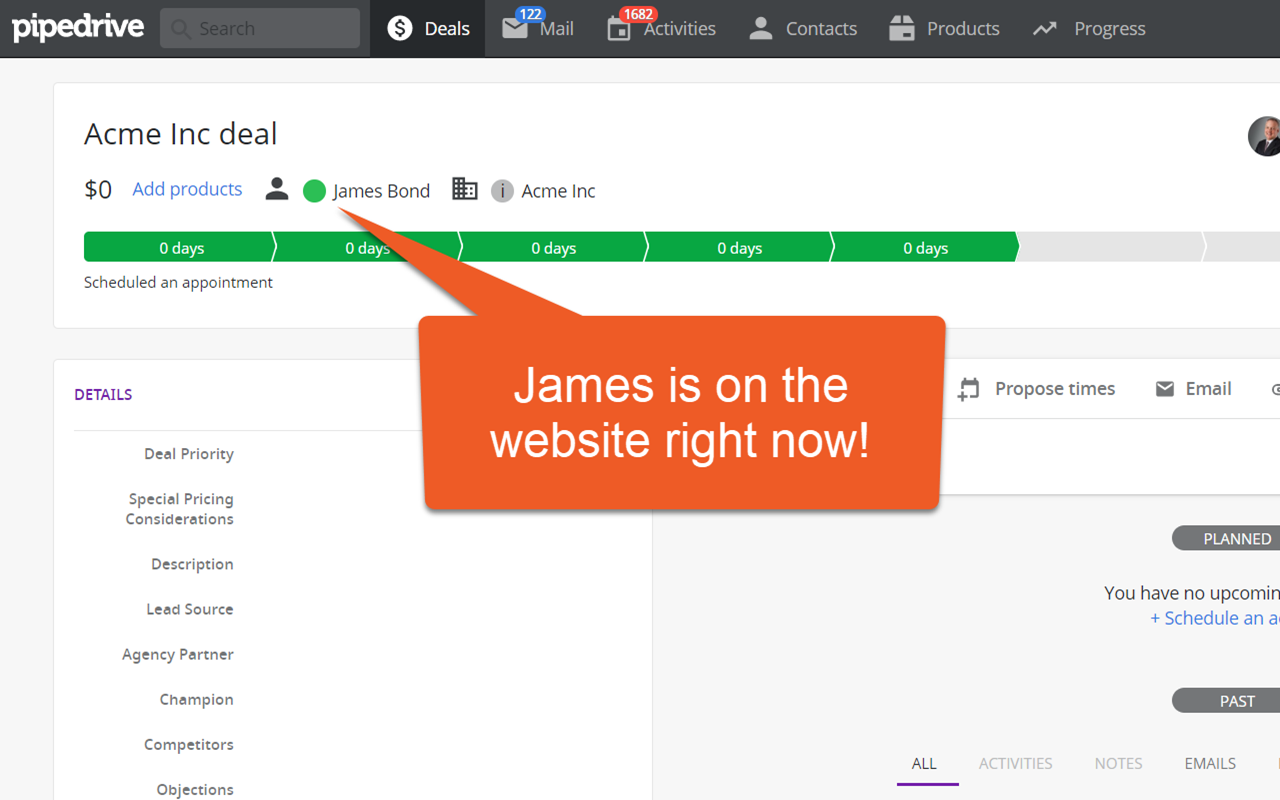Select the ACTIVITIES history tab
The image size is (1280, 800).
pyautogui.click(x=1015, y=763)
